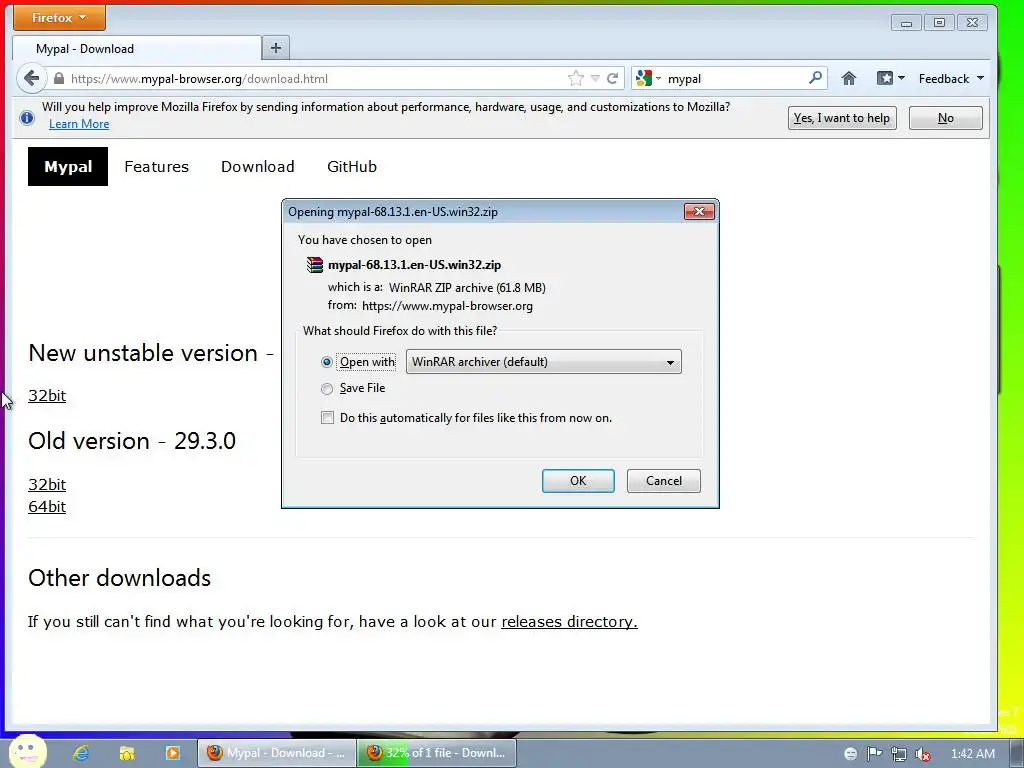This screenshot has width=1024, height=768.
Task: Open the Download nav item
Action: [x=257, y=167]
